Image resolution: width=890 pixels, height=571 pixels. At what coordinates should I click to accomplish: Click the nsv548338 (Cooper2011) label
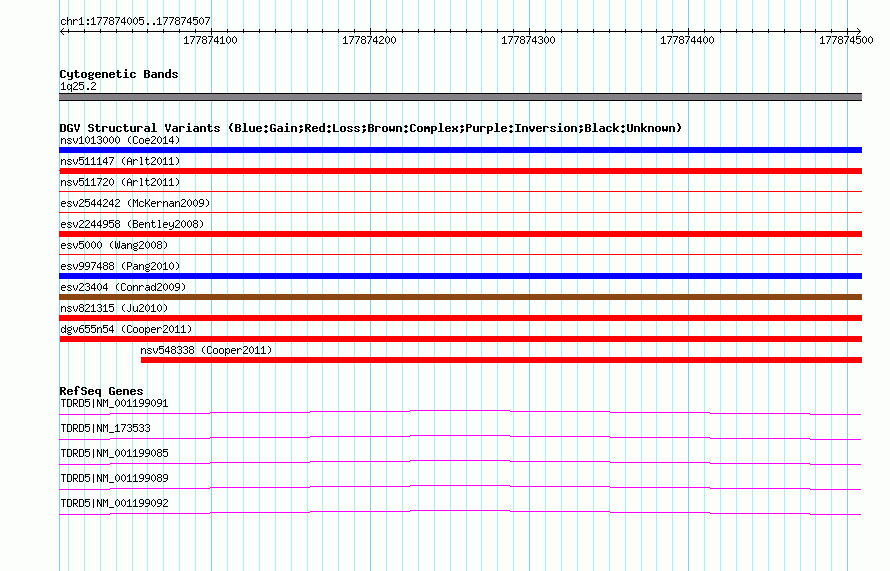pos(206,350)
